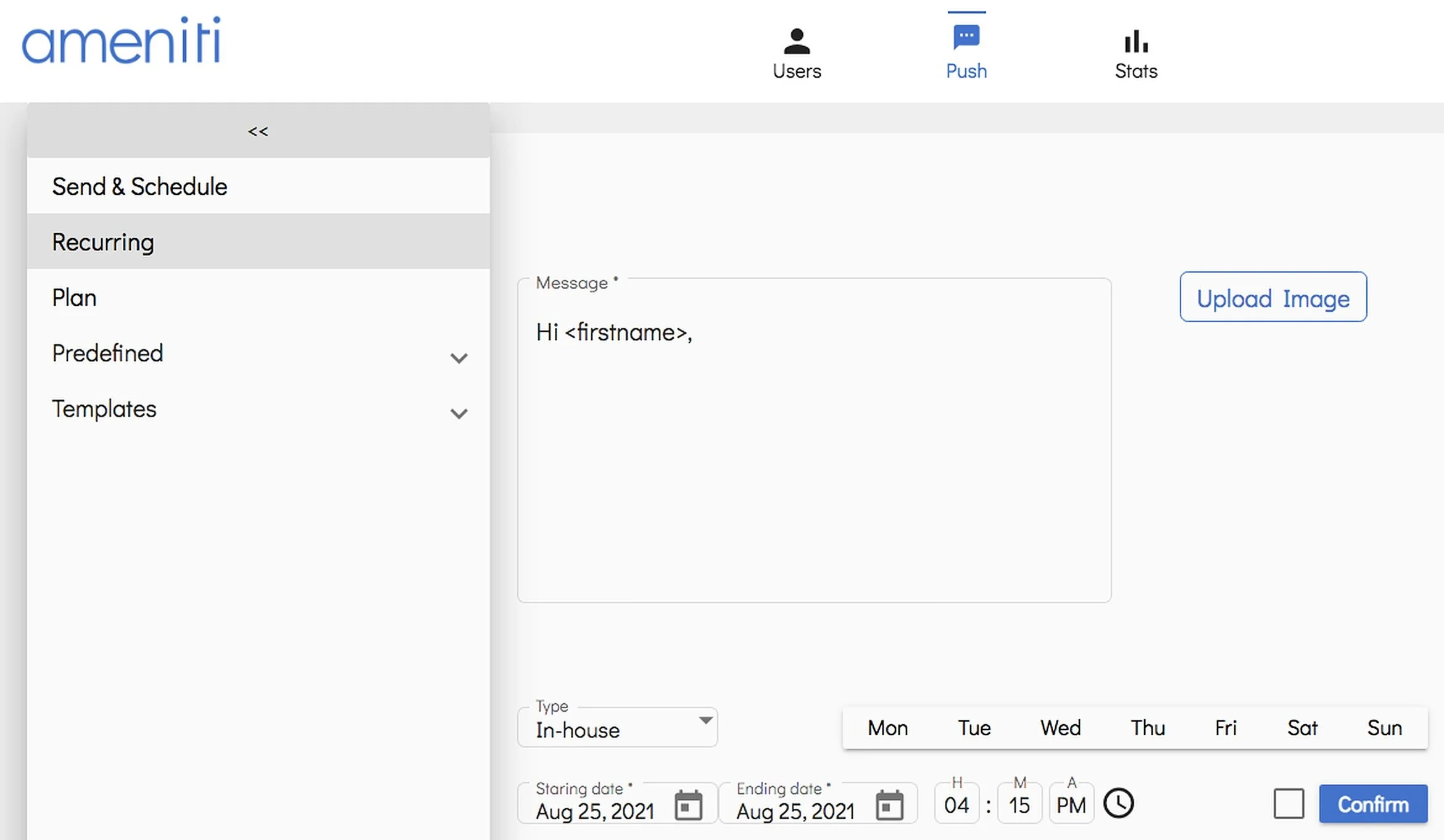
Task: Toggle the Mon day selector
Action: coord(887,728)
